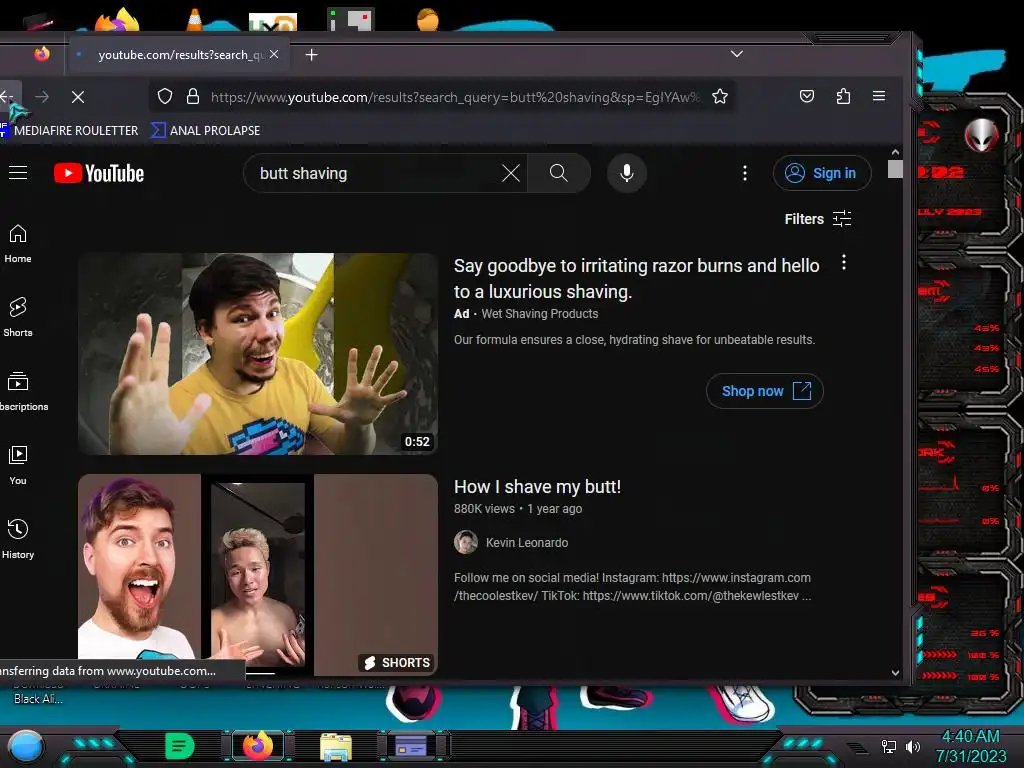The height and width of the screenshot is (768, 1024).
Task: Open the VLC cone desktop icon
Action: point(194,20)
